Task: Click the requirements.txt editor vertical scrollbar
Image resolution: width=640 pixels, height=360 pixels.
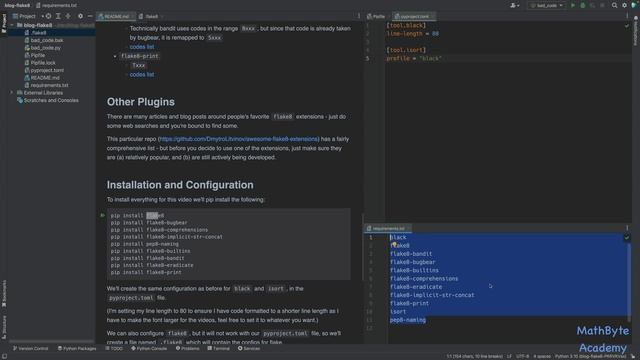Action: 629,282
